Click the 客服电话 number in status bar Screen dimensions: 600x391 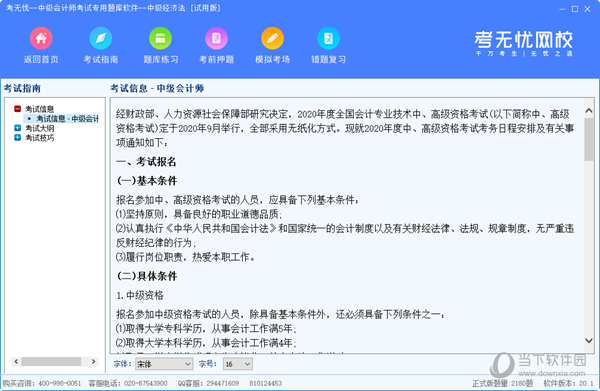coord(145,383)
